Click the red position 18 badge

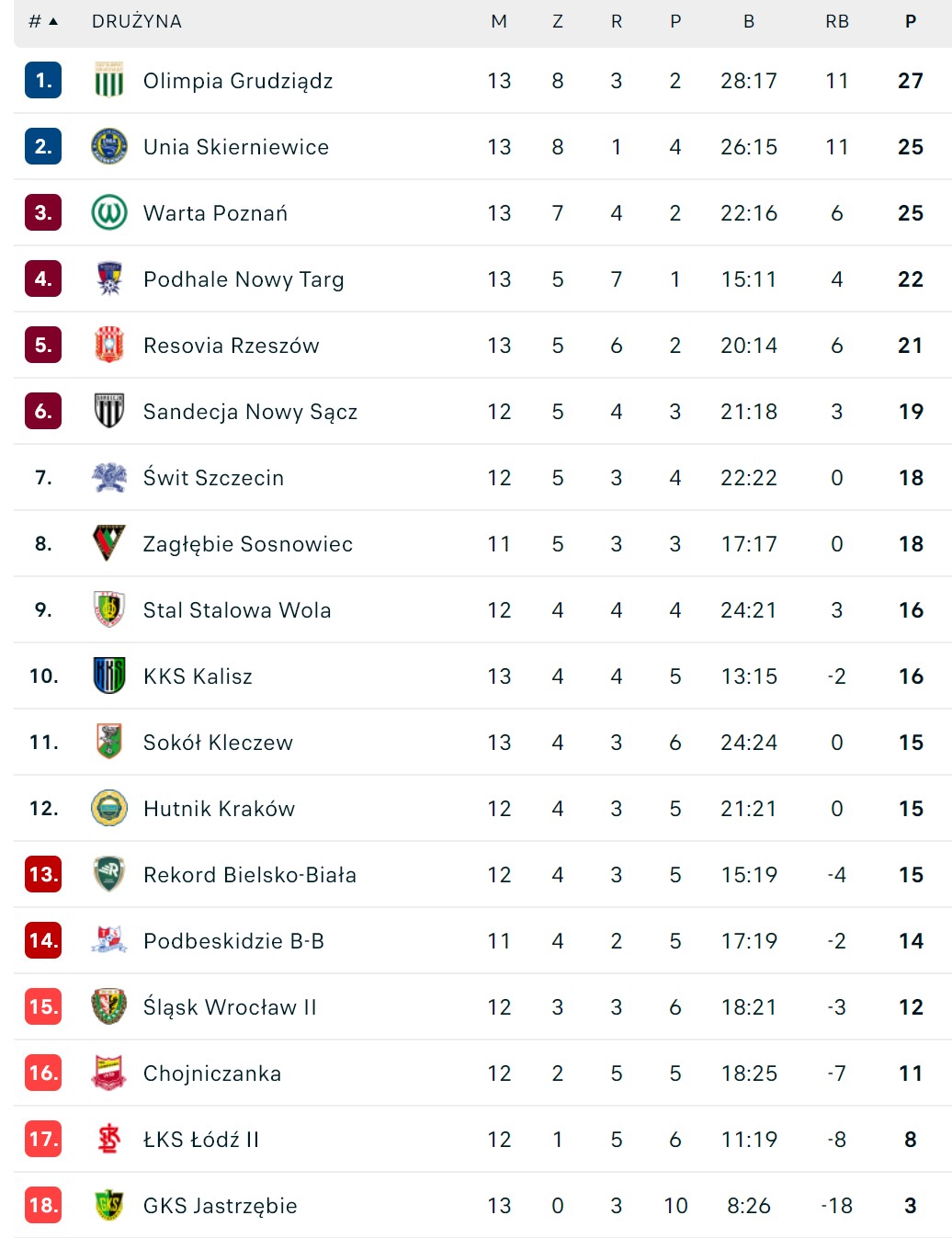[43, 1206]
